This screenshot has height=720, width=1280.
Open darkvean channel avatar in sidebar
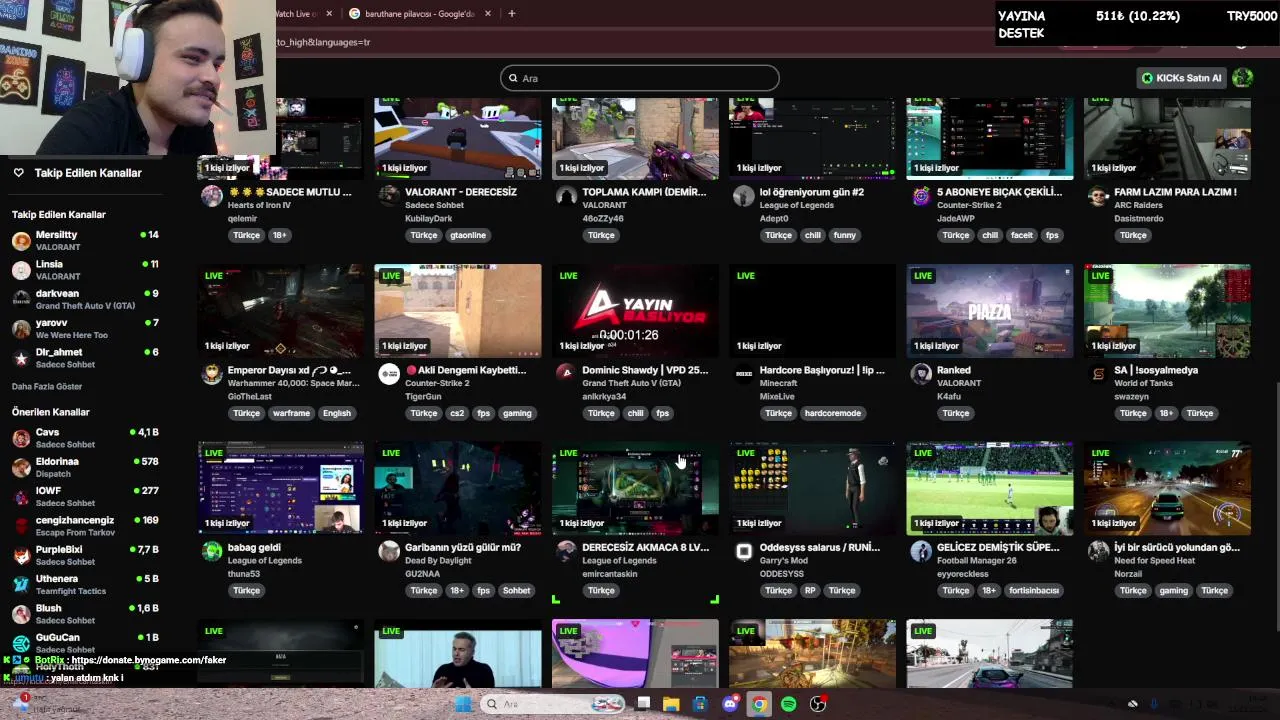pos(21,299)
